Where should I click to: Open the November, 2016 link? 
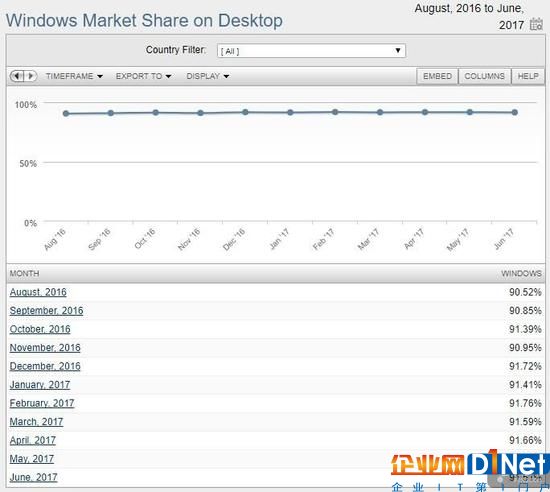pos(45,348)
